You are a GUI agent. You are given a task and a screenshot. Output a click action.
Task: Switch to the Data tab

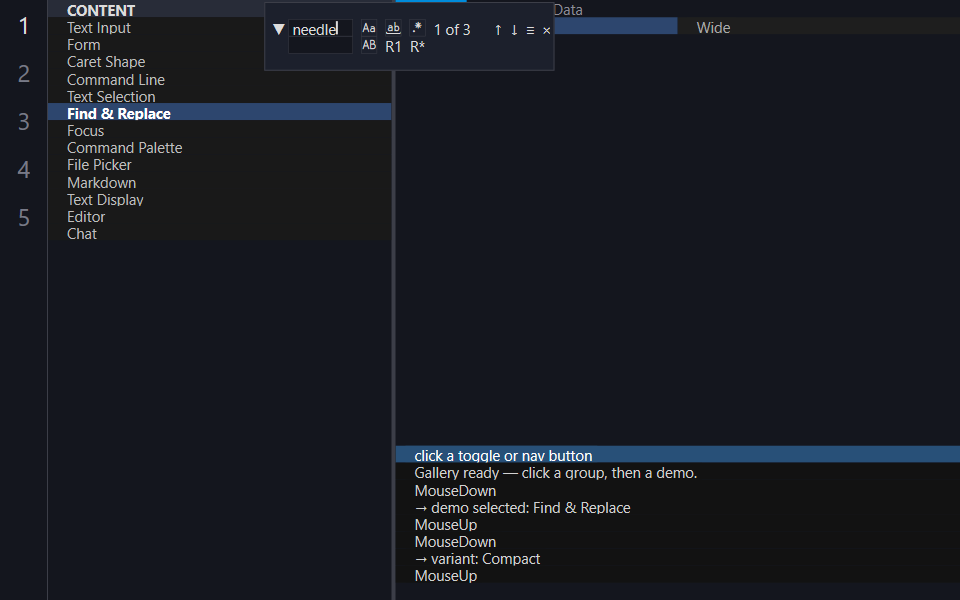568,9
